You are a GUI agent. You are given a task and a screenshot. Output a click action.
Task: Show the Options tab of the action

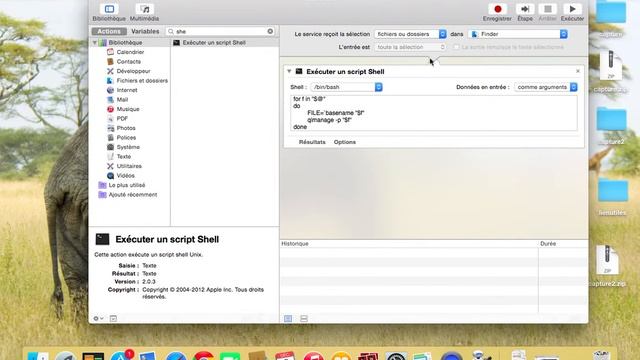pyautogui.click(x=344, y=142)
